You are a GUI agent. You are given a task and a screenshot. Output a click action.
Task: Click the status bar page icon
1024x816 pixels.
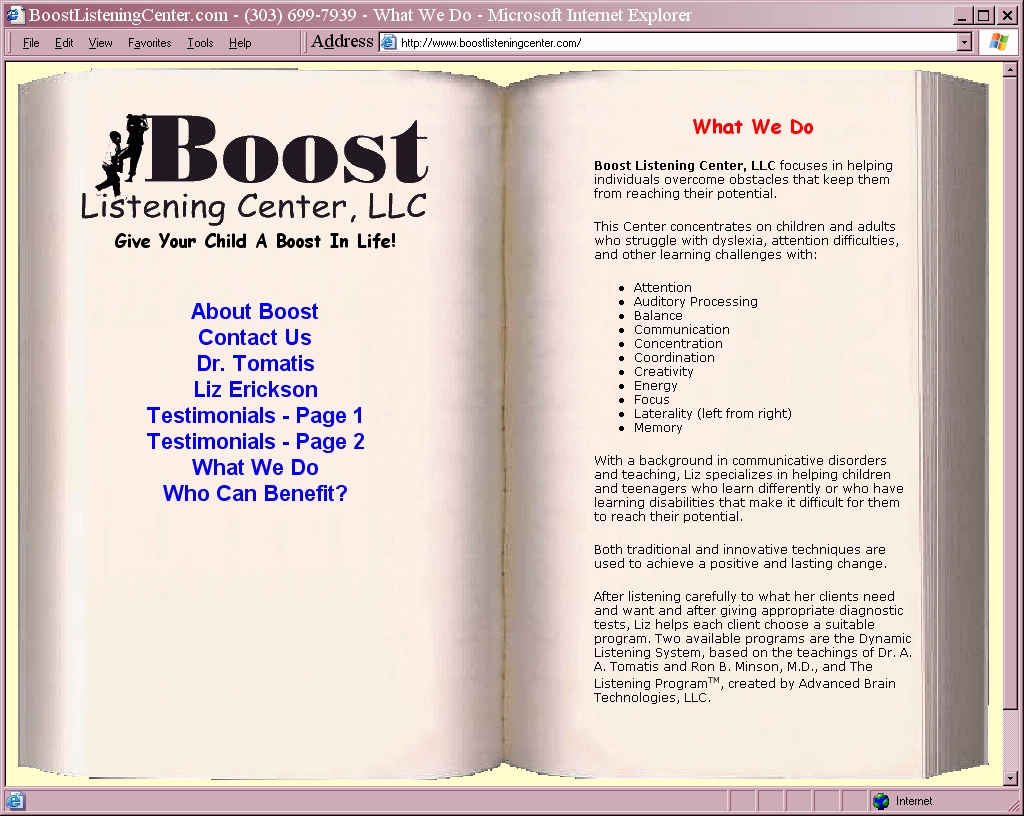click(x=14, y=801)
